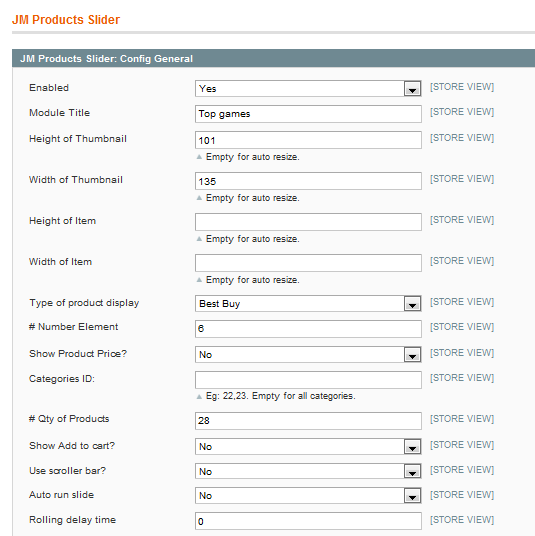The width and height of the screenshot is (535, 536).
Task: Click the Enabled row STORE VIEW label
Action: click(x=462, y=87)
